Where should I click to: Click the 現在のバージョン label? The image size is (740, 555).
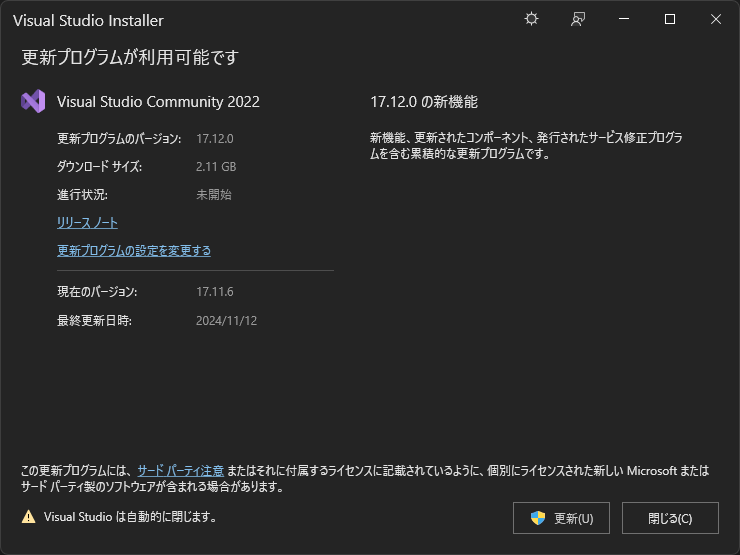pos(97,292)
